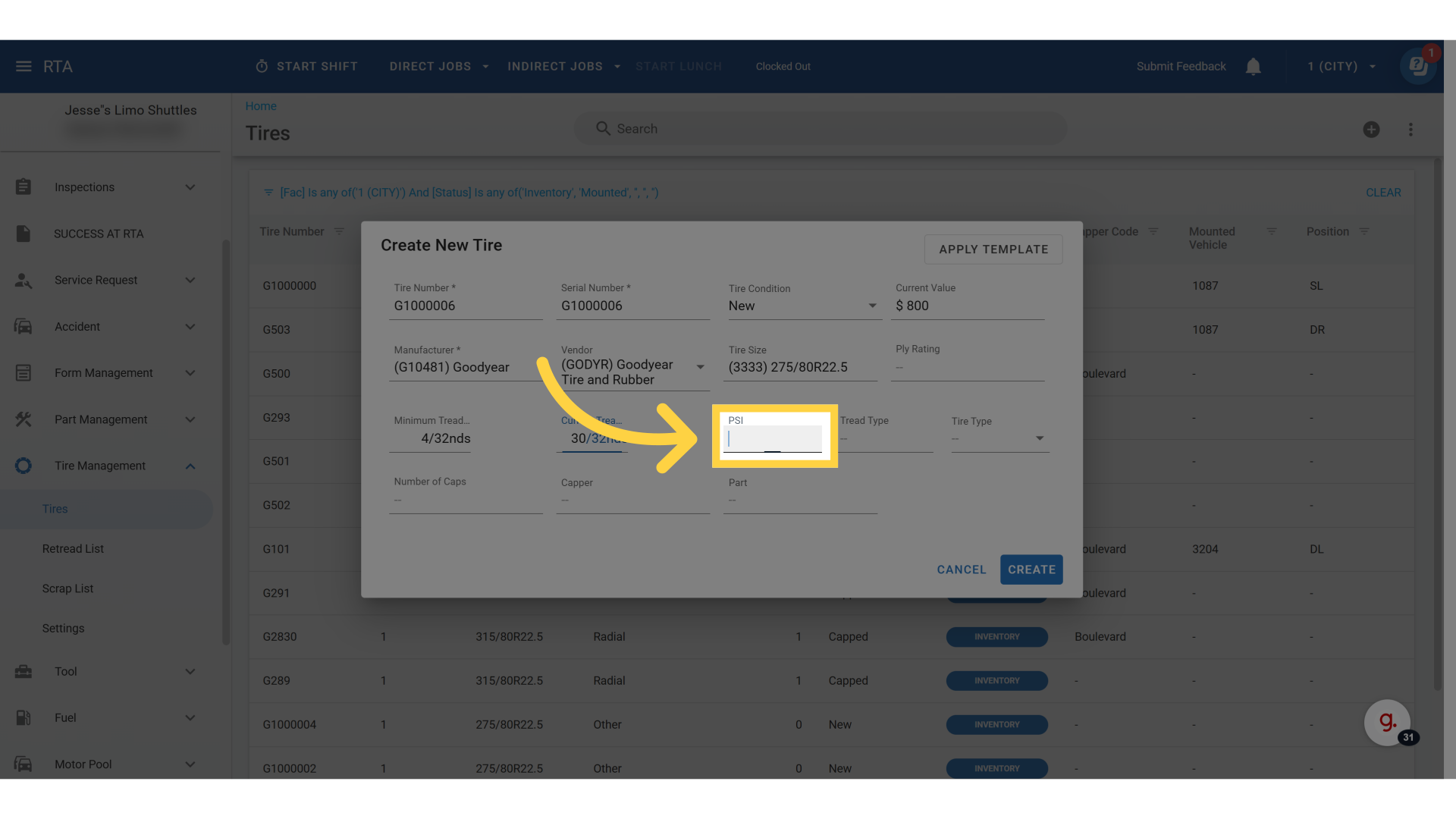Open the Tire Condition dropdown
Screen dimensions: 1456x819
[872, 306]
